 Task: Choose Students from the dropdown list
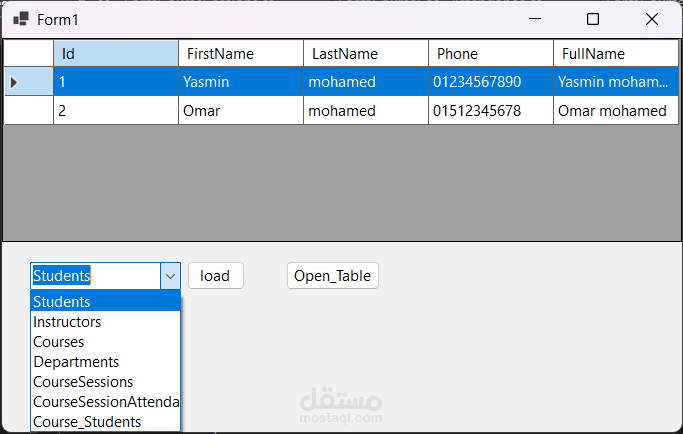pyautogui.click(x=105, y=302)
